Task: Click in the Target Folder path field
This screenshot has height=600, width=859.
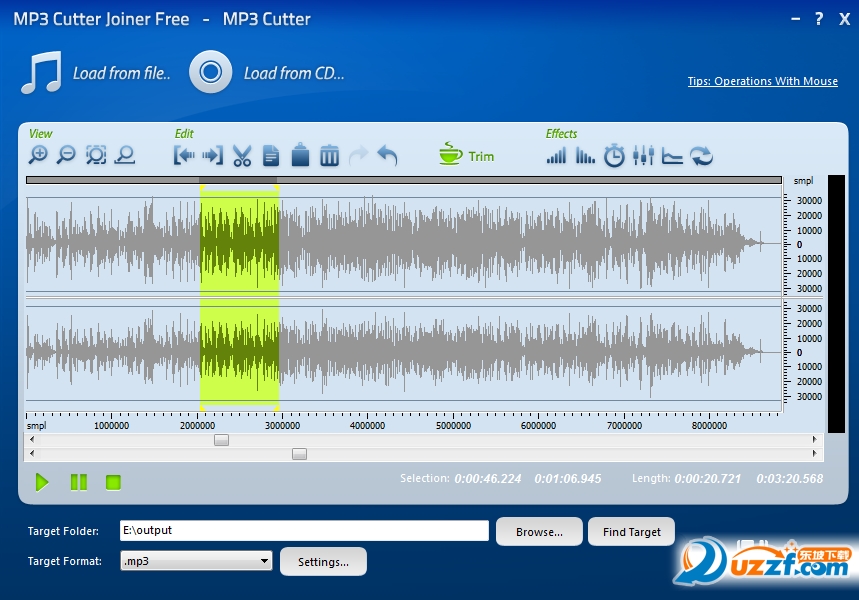Action: pyautogui.click(x=304, y=530)
